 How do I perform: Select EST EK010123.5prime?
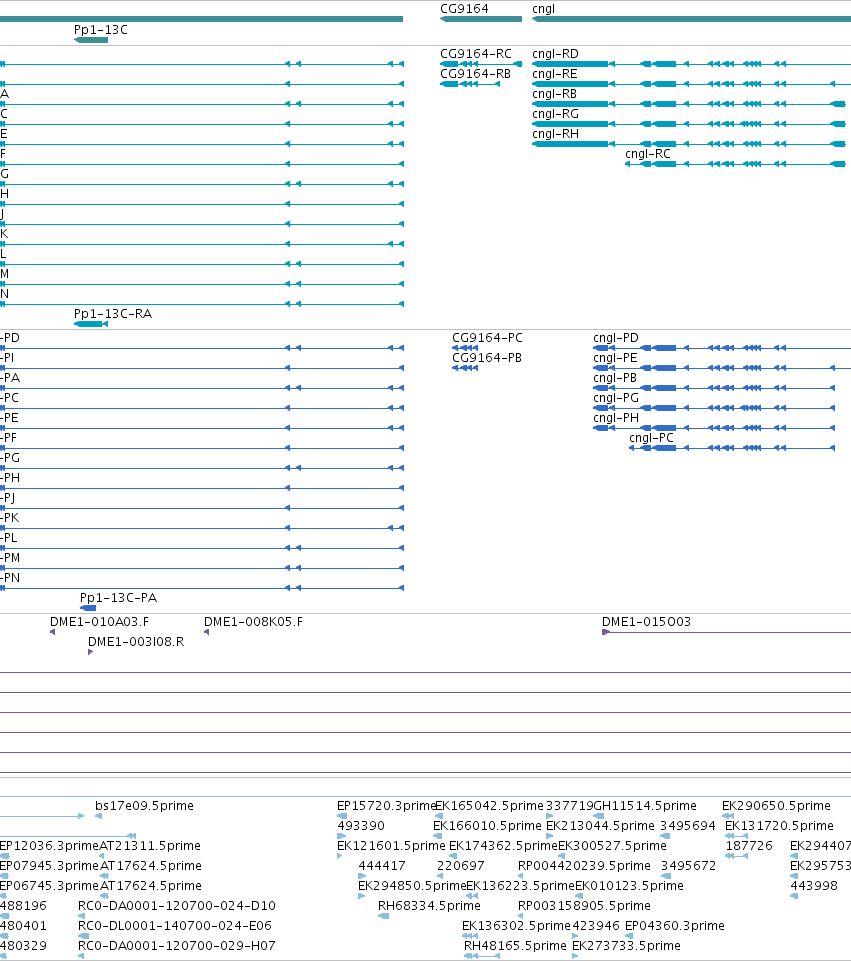(x=629, y=886)
